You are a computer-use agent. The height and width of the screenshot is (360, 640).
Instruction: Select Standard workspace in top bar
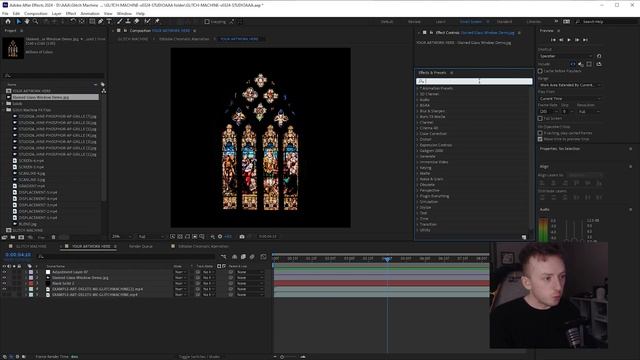(x=504, y=22)
